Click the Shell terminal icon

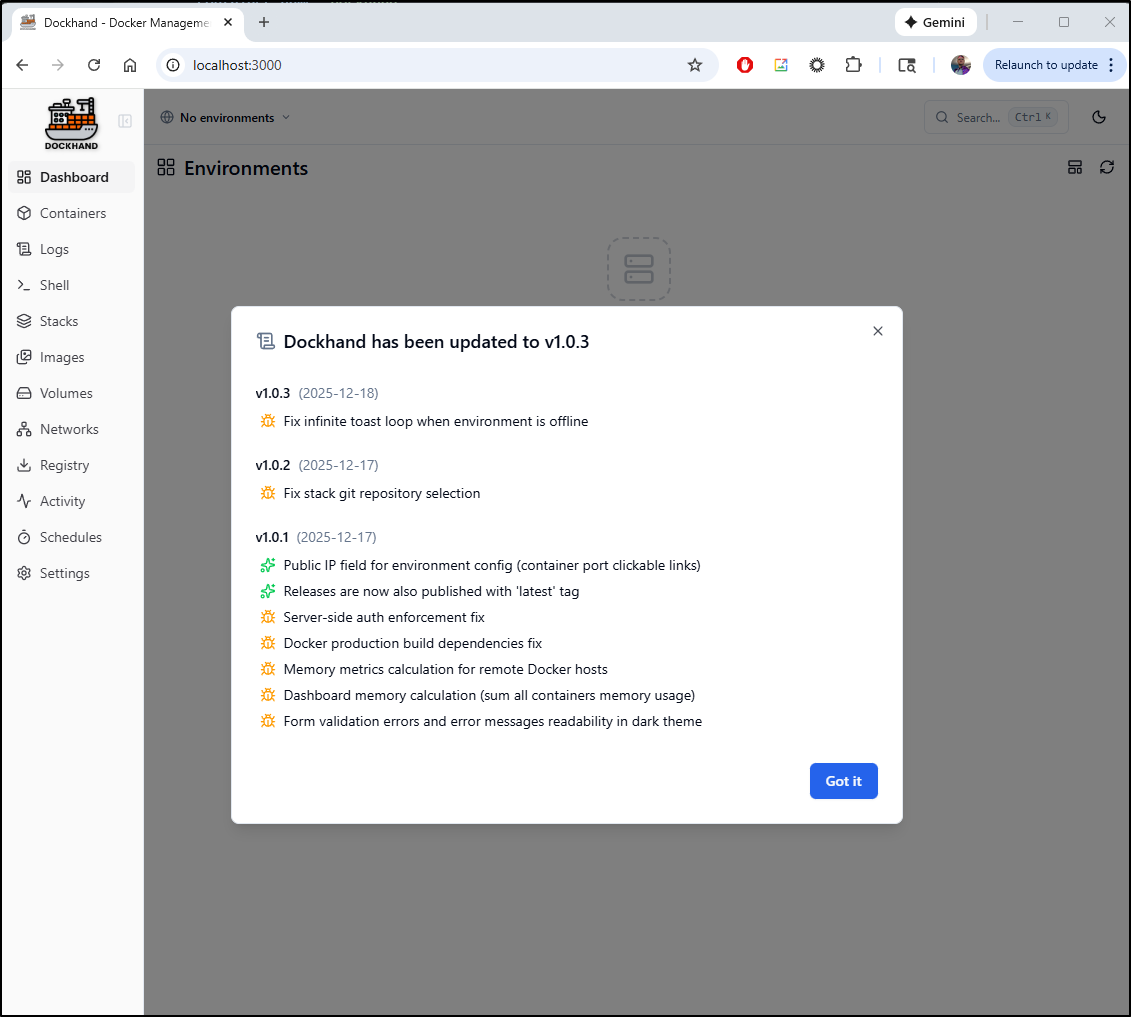(x=24, y=285)
